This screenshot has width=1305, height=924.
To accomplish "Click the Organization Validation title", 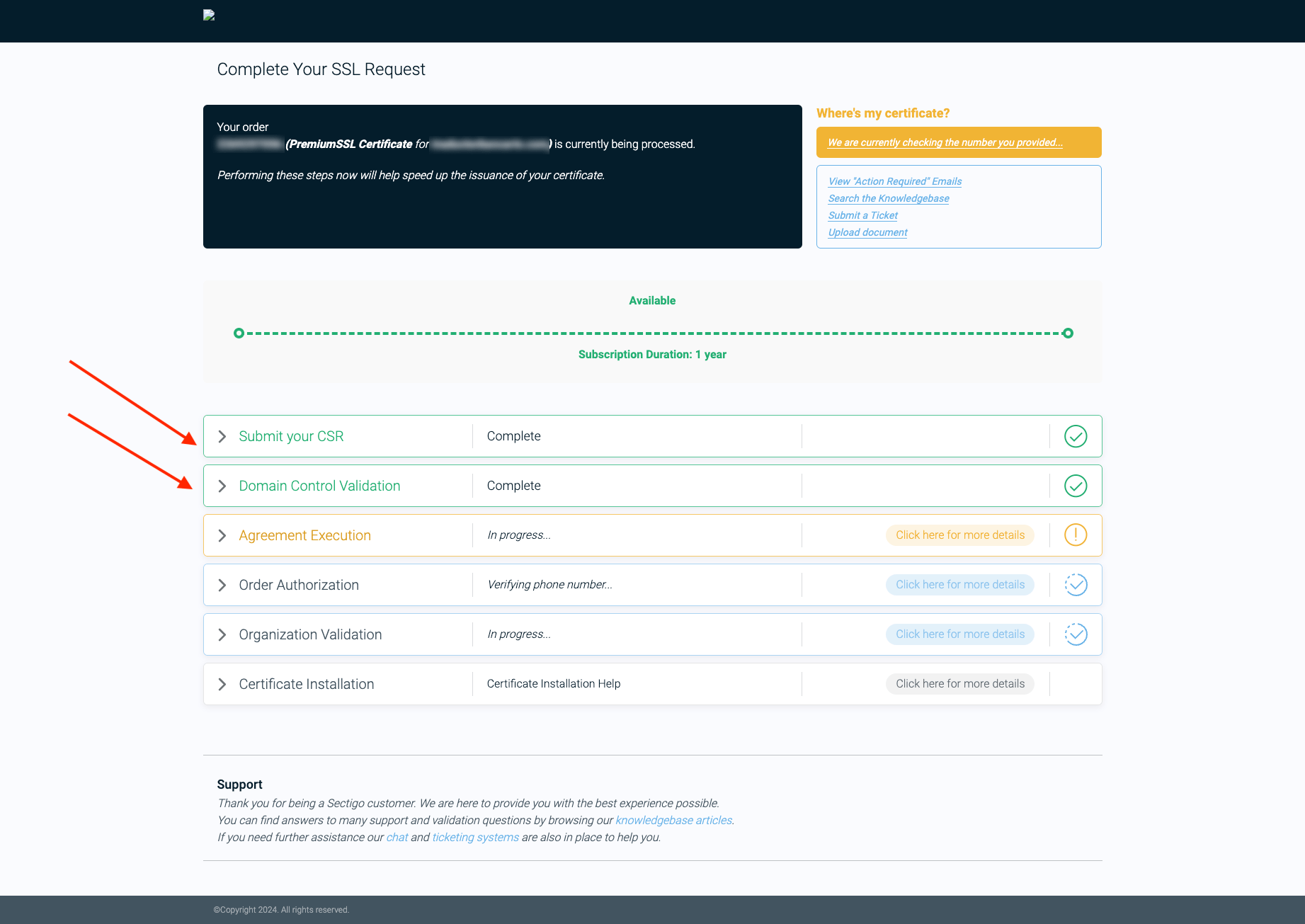I will [x=310, y=634].
